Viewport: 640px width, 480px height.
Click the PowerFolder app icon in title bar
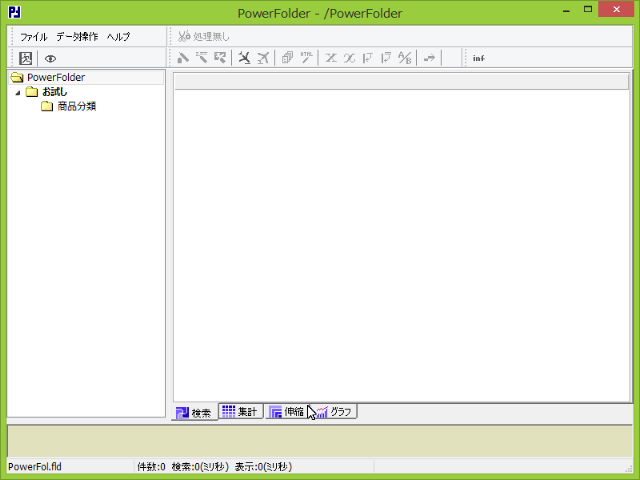coord(14,12)
